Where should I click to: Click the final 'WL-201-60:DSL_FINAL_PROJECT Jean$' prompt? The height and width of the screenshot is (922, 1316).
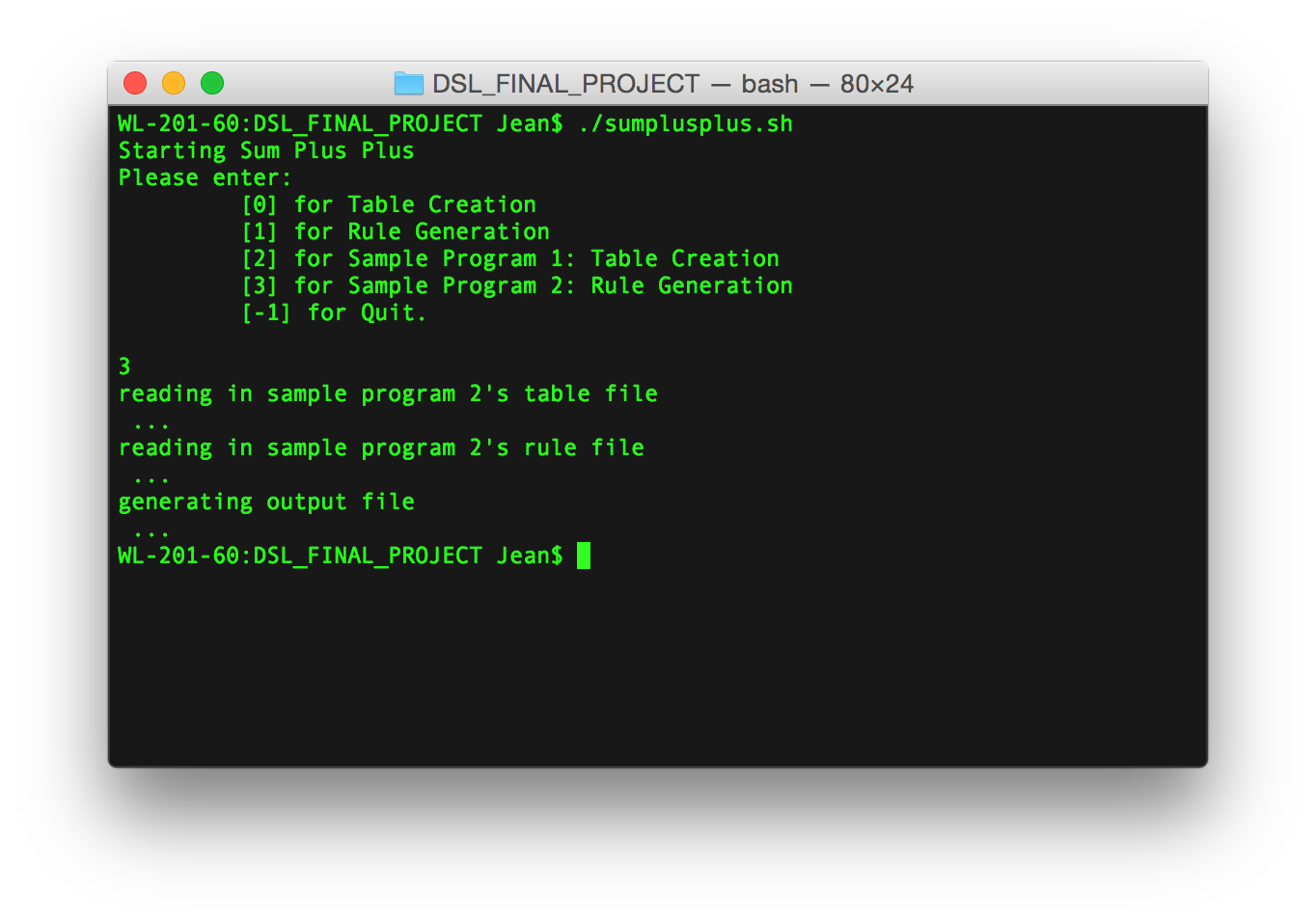point(341,556)
